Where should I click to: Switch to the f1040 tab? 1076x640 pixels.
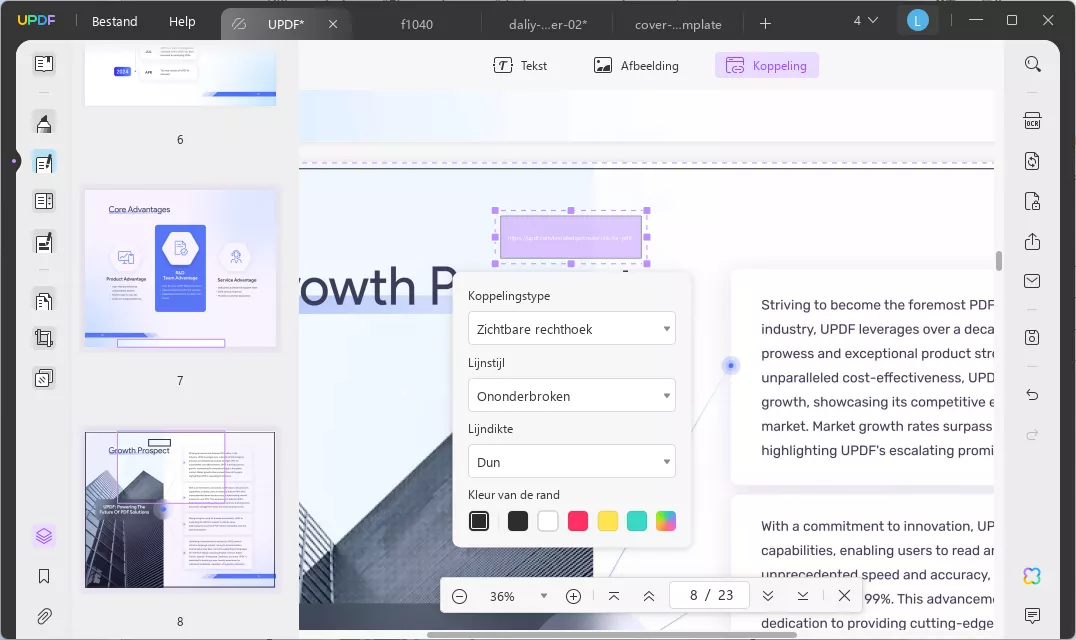tap(417, 24)
